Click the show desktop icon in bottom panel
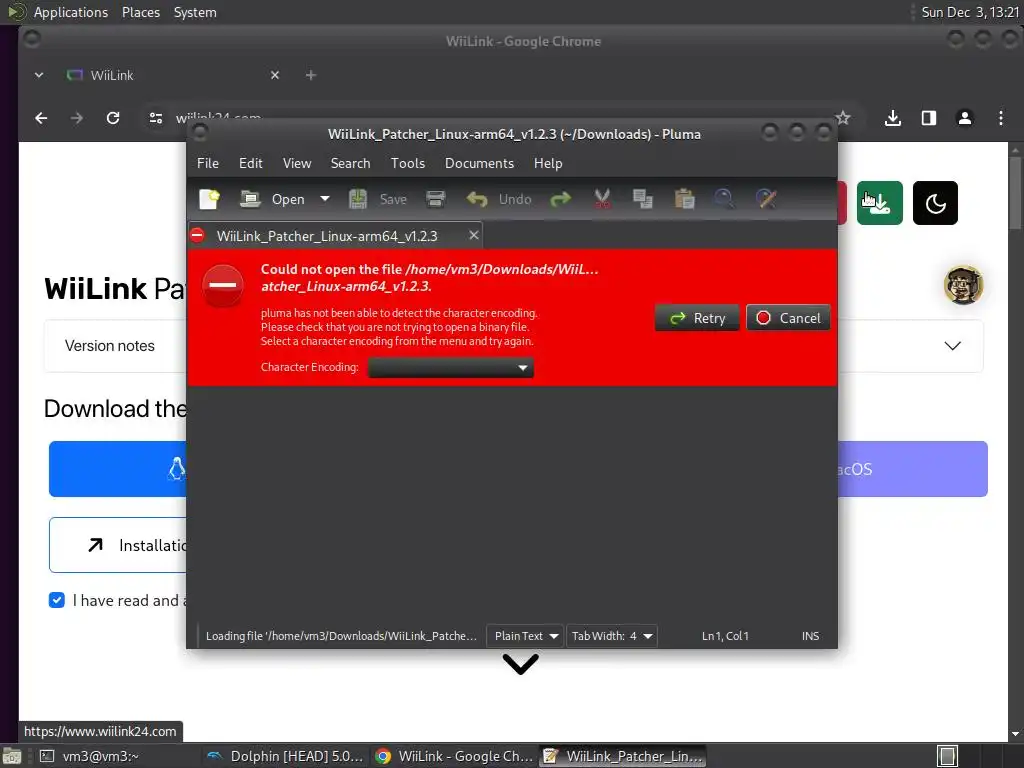 pyautogui.click(x=12, y=756)
